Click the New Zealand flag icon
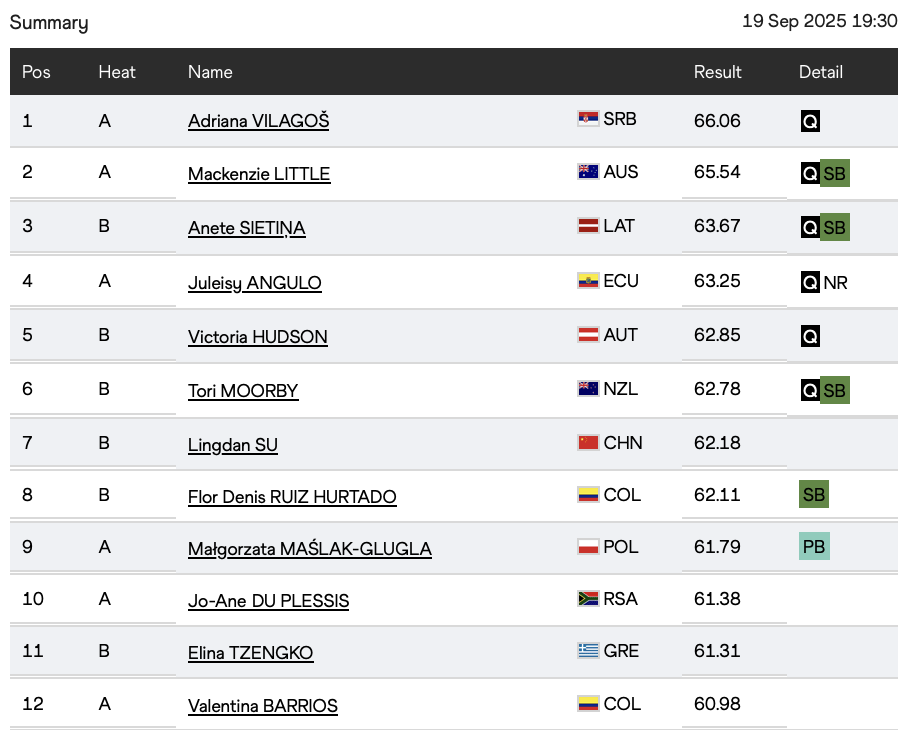This screenshot has width=906, height=730. tap(588, 388)
